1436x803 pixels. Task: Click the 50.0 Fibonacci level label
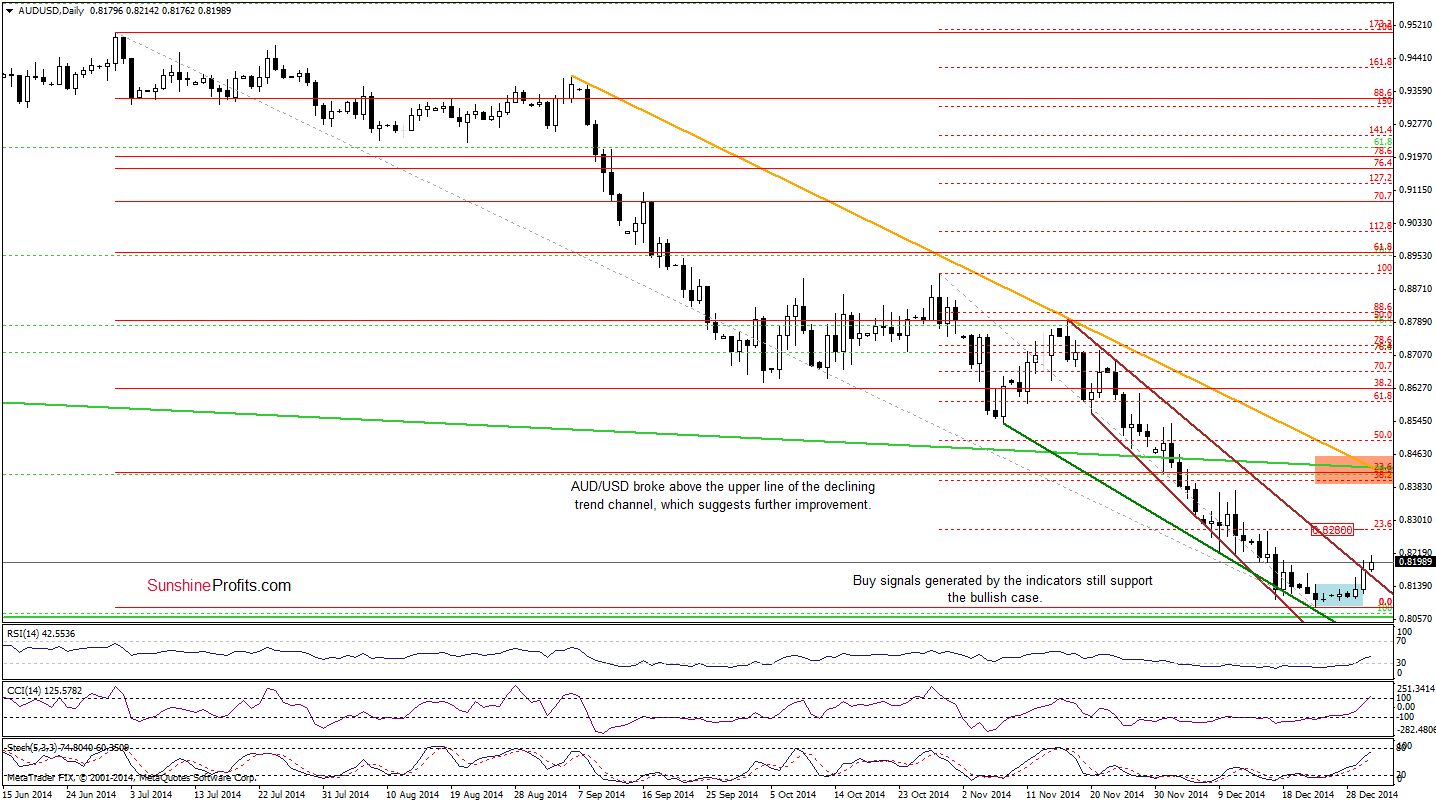[1384, 435]
